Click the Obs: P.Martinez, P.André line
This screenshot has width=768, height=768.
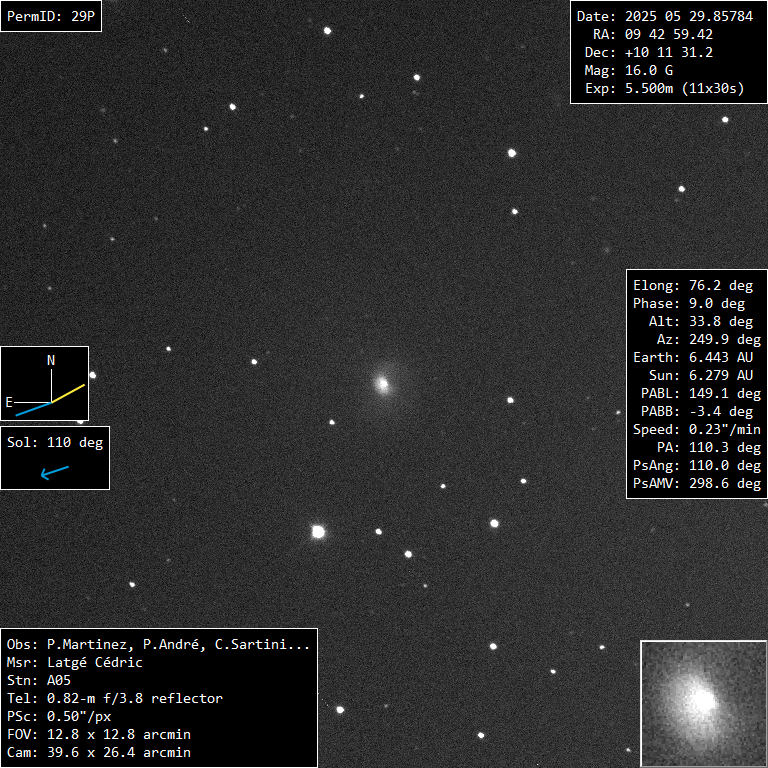point(159,645)
